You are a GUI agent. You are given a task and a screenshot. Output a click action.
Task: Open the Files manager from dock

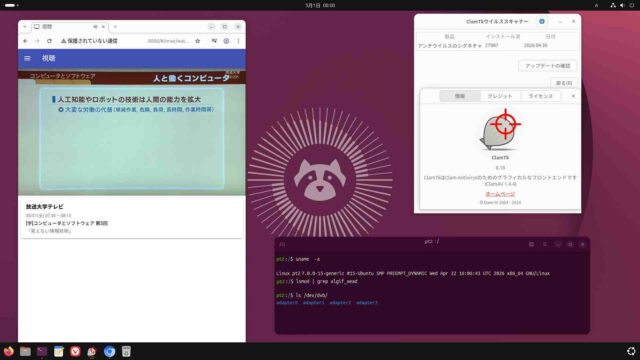point(25,351)
